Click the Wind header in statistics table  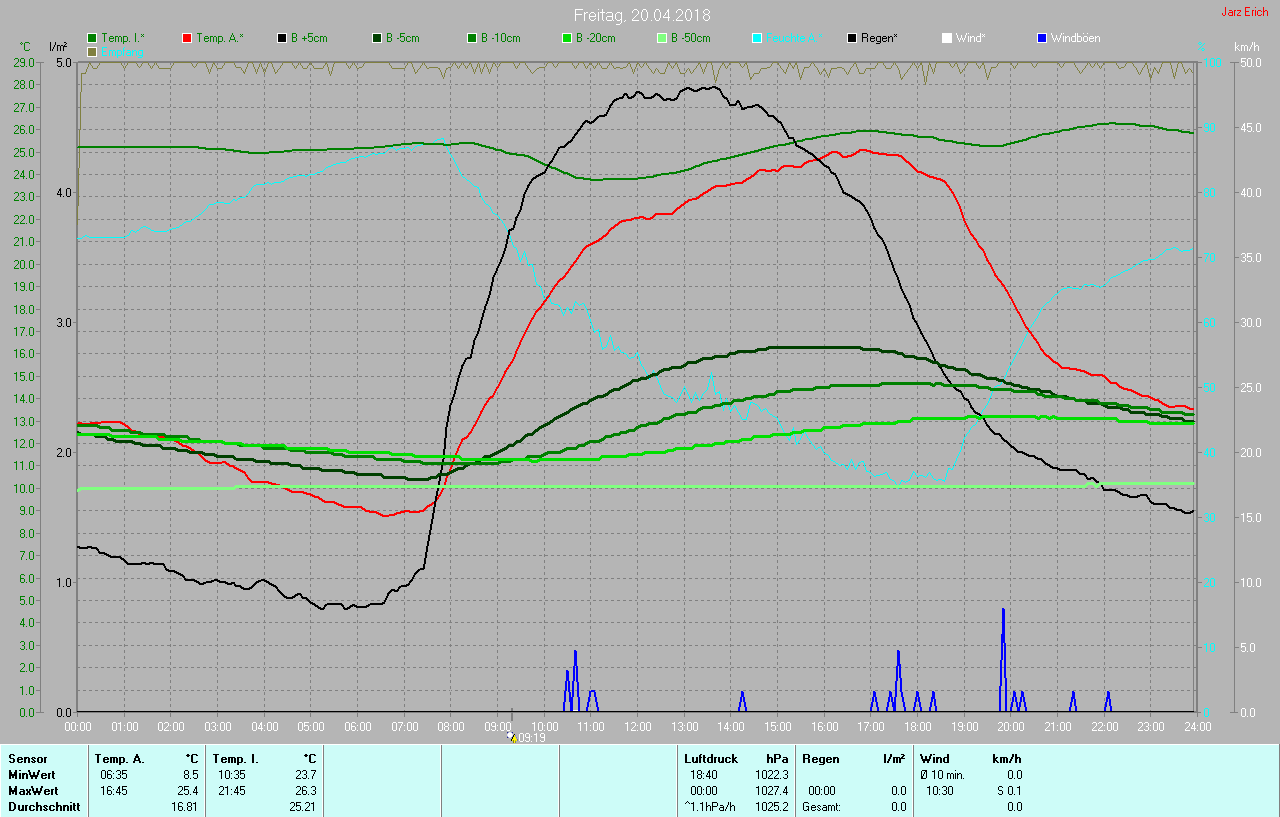[x=934, y=759]
